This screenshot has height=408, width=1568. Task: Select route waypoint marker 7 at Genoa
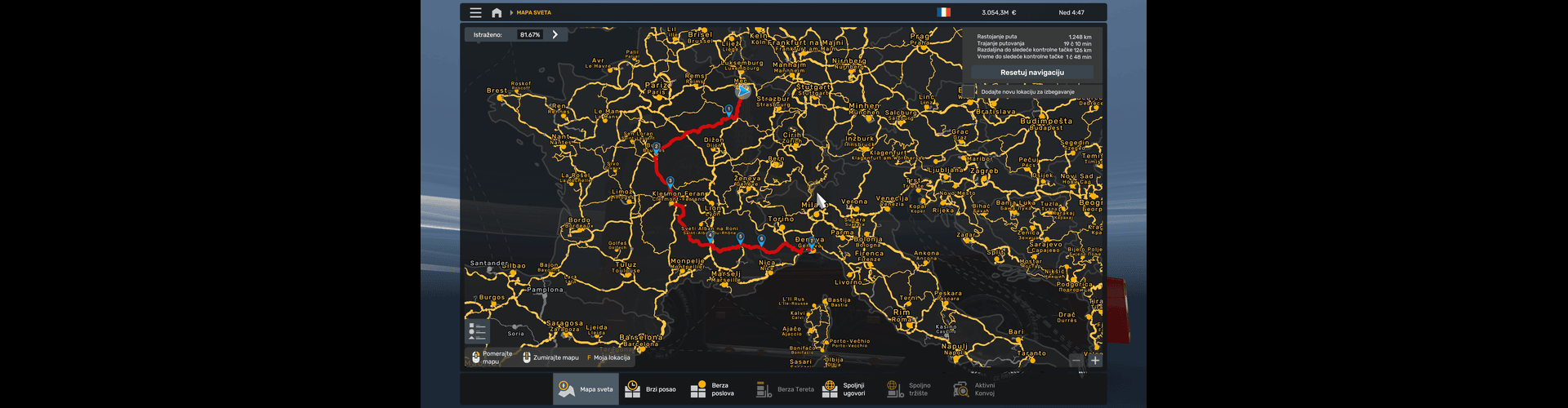pyautogui.click(x=812, y=244)
